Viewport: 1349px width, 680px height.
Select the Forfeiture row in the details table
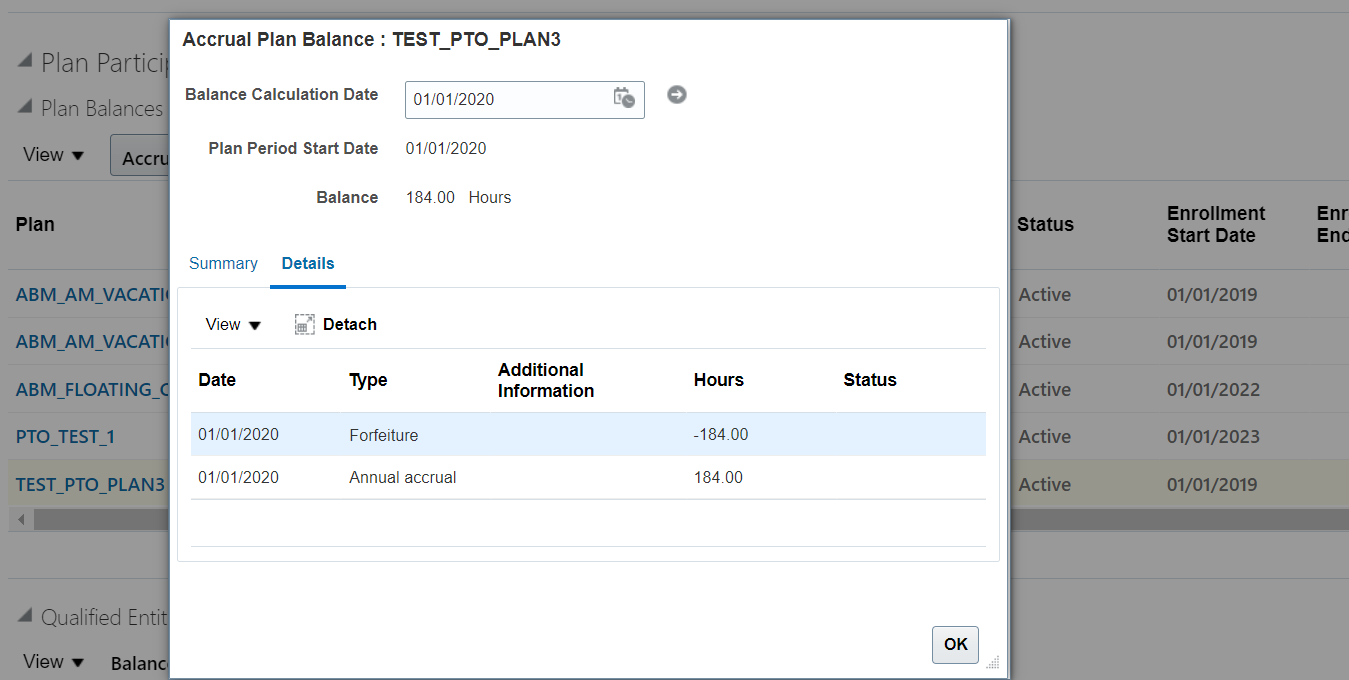tap(588, 435)
